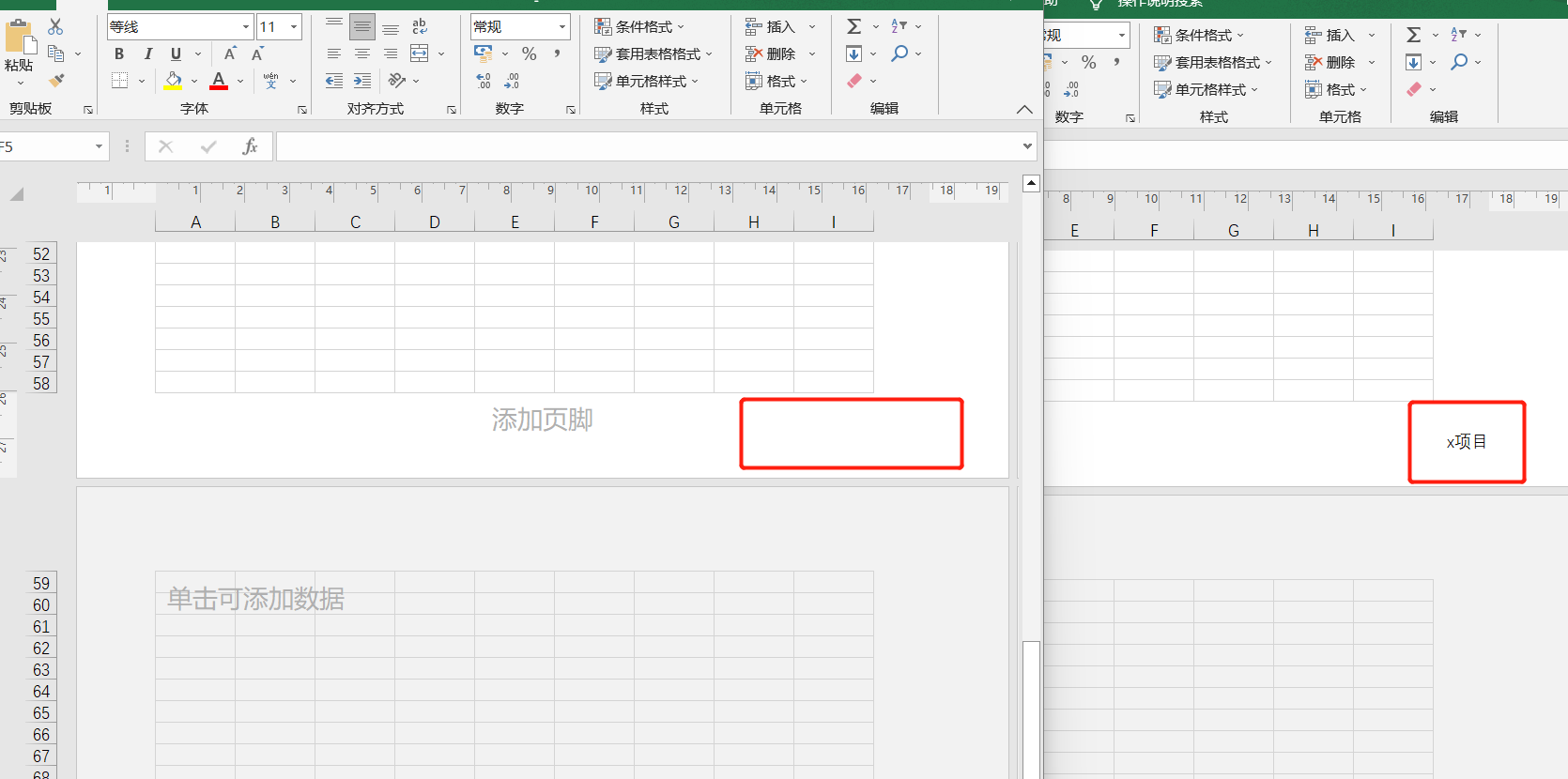Click the AutoSum sigma icon in right window

[1413, 35]
